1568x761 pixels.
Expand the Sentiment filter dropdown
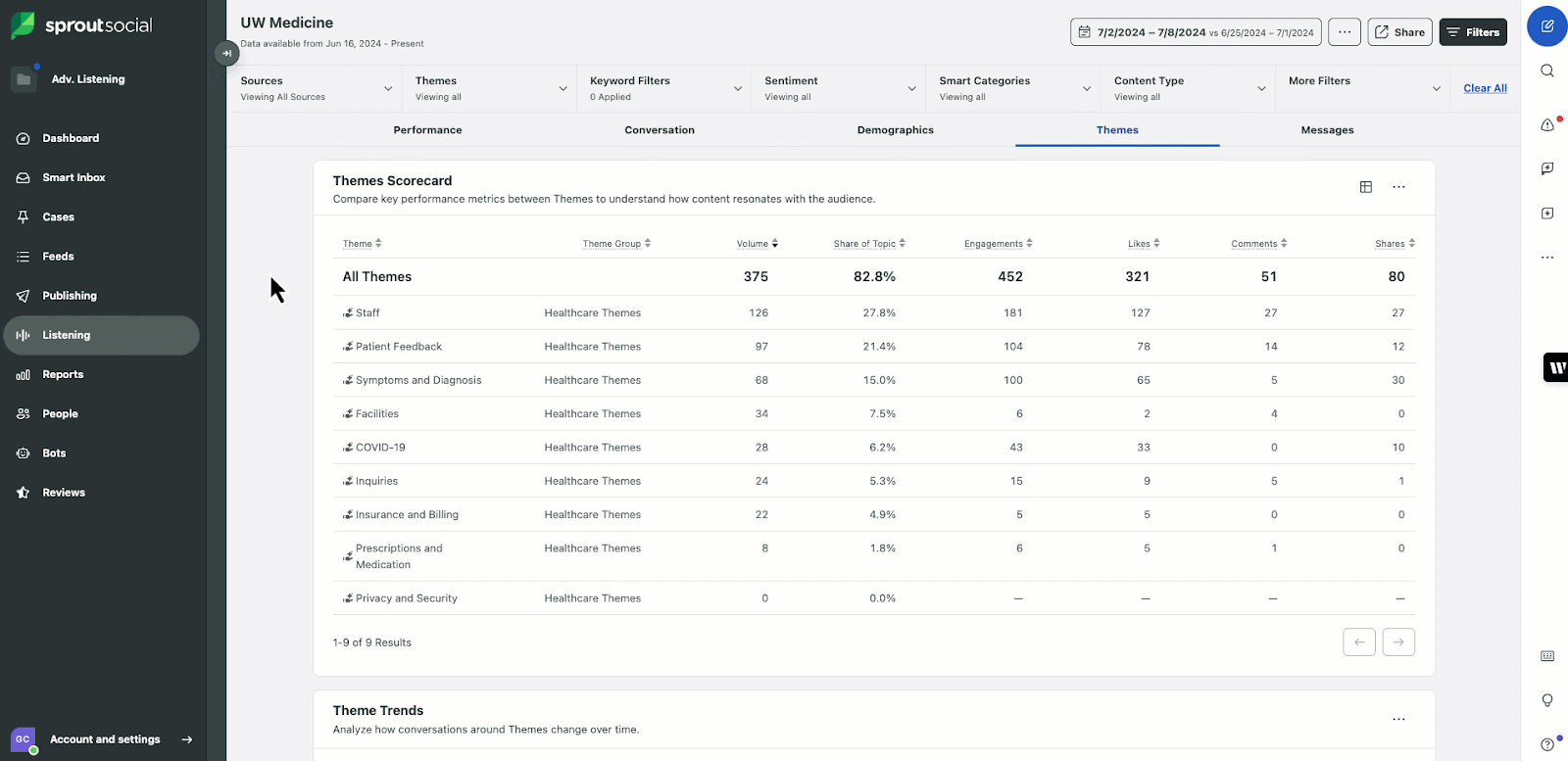pyautogui.click(x=838, y=88)
